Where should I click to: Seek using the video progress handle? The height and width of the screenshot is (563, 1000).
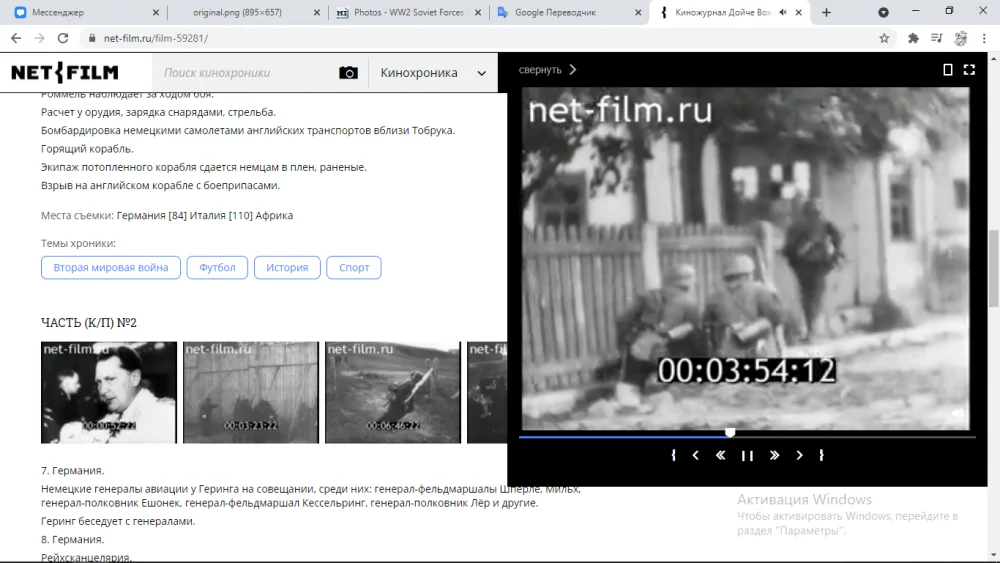tap(730, 433)
